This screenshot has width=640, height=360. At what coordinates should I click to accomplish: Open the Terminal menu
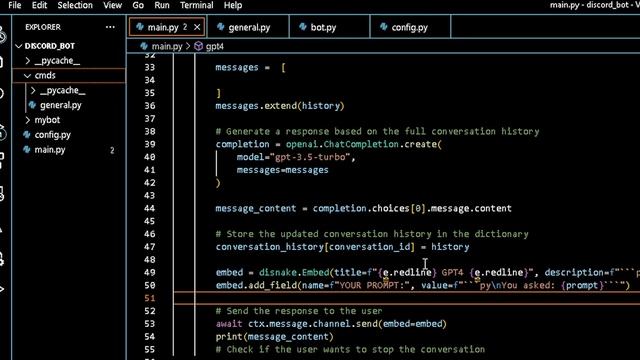pyautogui.click(x=196, y=5)
